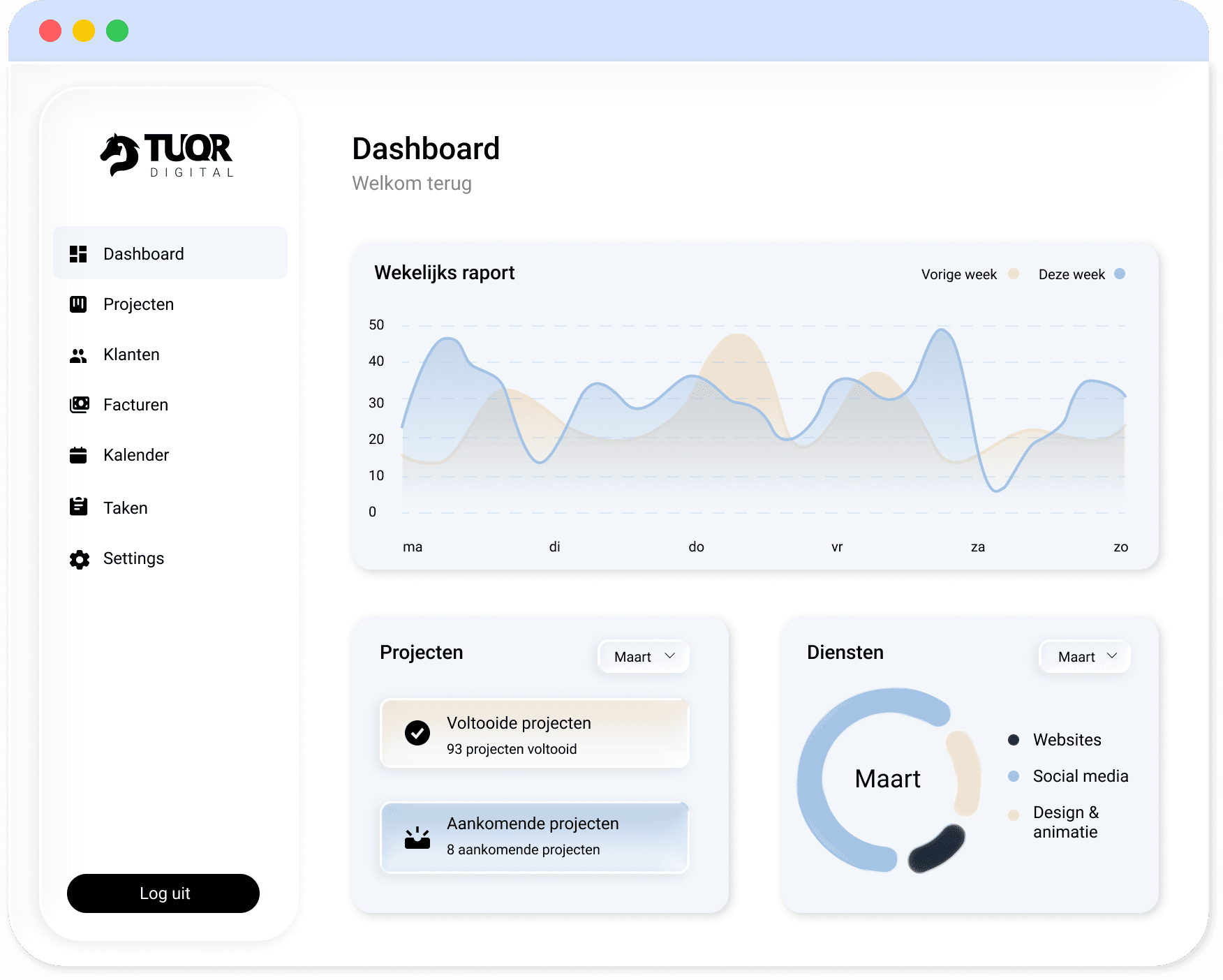Open the month dropdown chevron next to Maart
Image resolution: width=1223 pixels, height=980 pixels.
(x=669, y=656)
